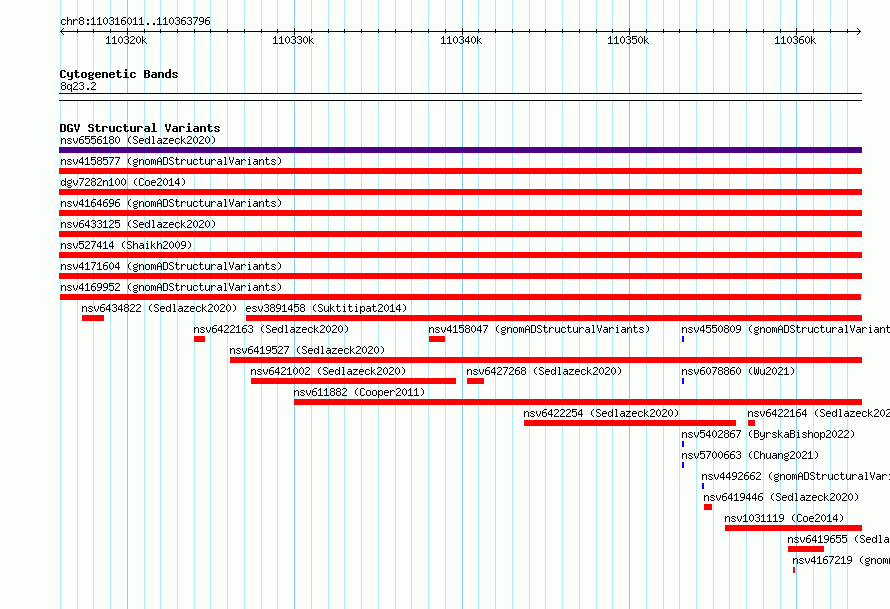Open esv3891458 (Suktitipat2014) label

point(326,308)
